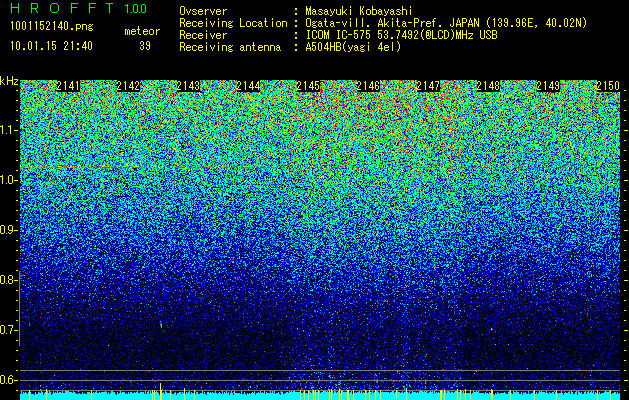
Task: Select the filename 1001152140.png
Action: [x=52, y=27]
